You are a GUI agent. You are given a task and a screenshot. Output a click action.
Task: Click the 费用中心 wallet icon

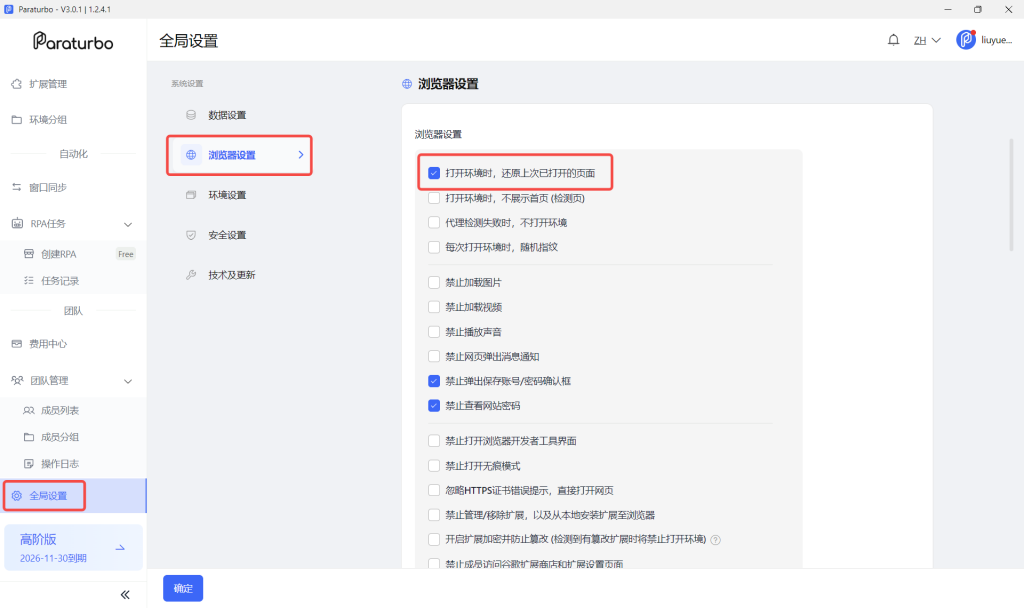(x=17, y=344)
